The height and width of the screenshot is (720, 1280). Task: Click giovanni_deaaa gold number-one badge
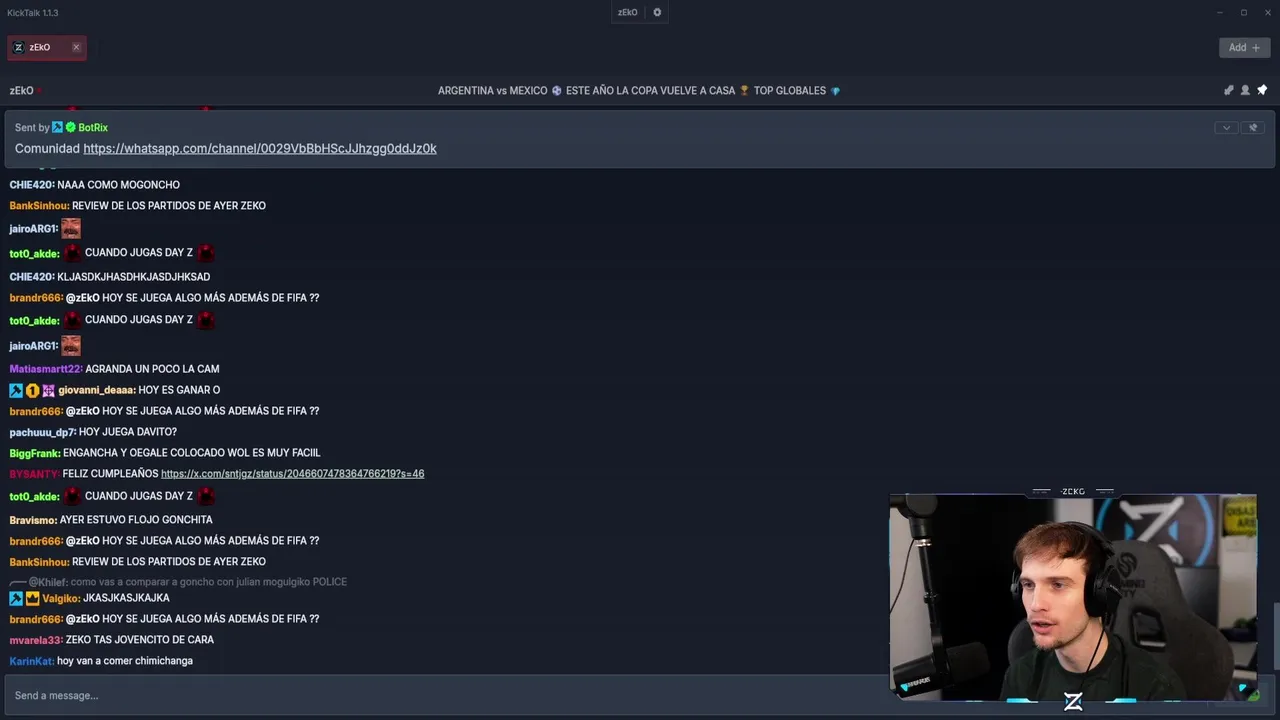(32, 390)
